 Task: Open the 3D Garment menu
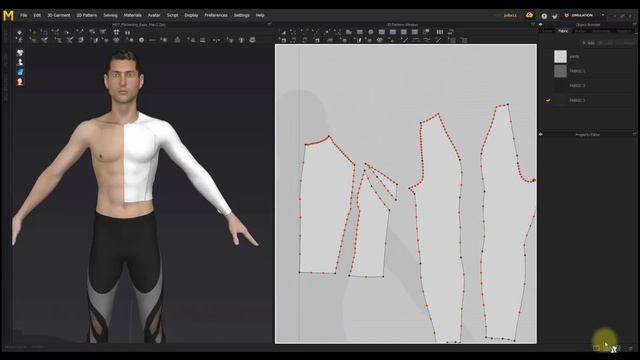[x=59, y=15]
